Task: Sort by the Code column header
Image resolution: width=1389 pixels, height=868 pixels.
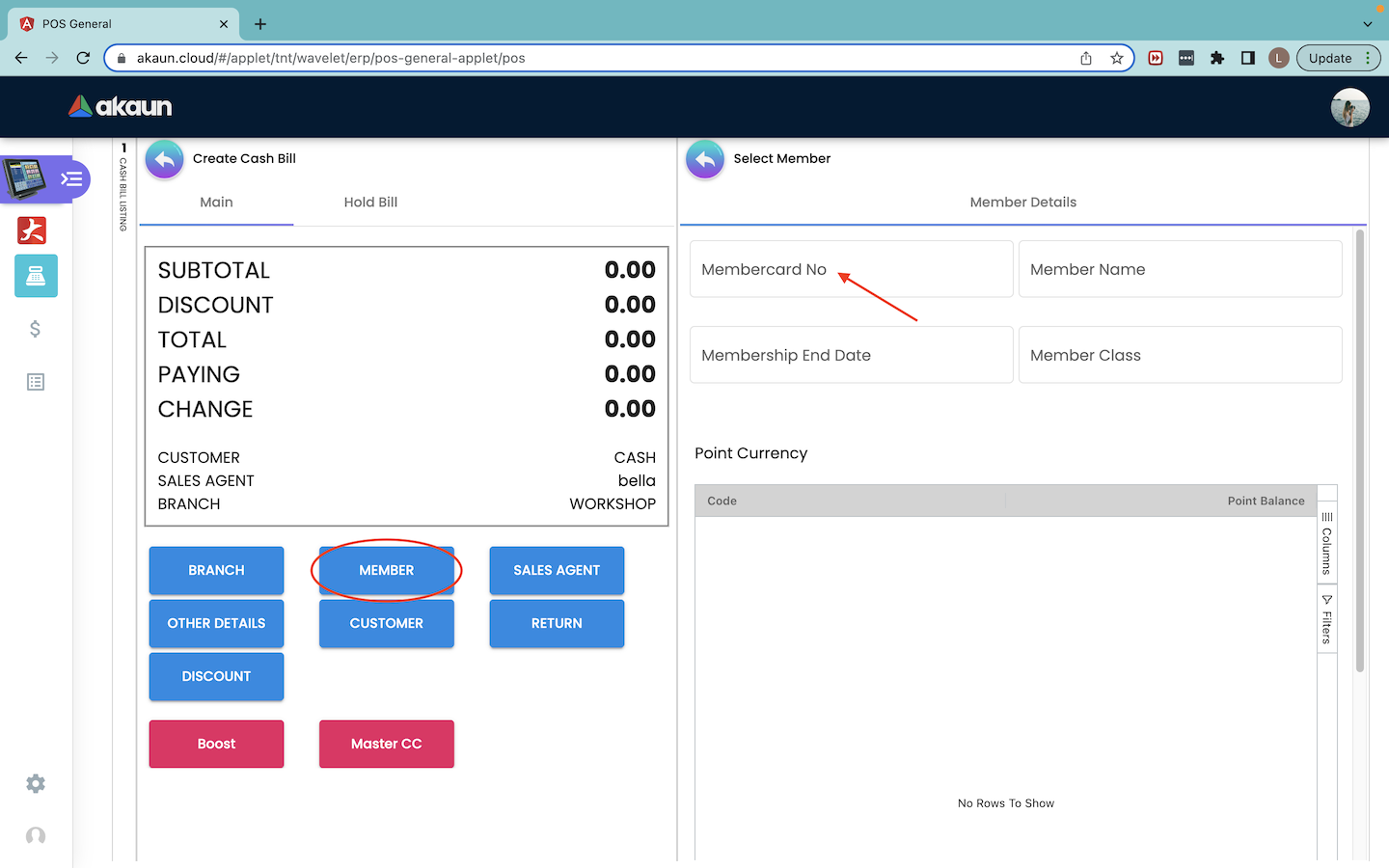Action: click(850, 502)
